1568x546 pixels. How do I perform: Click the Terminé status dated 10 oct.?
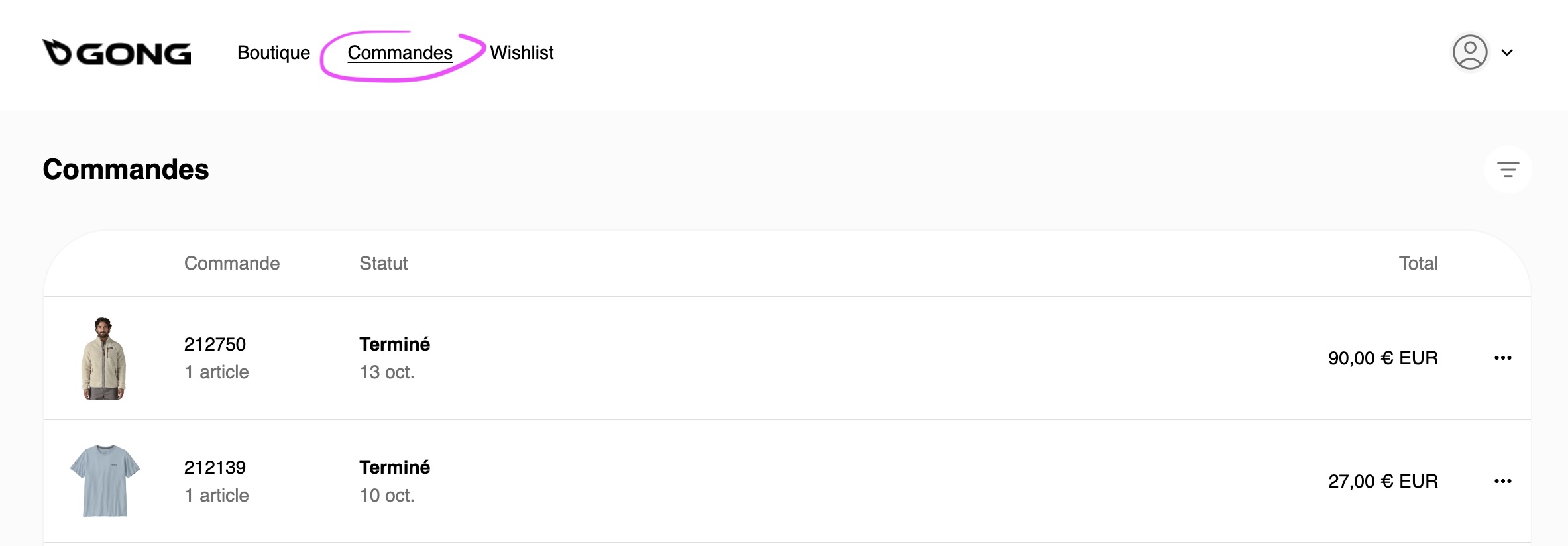coord(394,468)
